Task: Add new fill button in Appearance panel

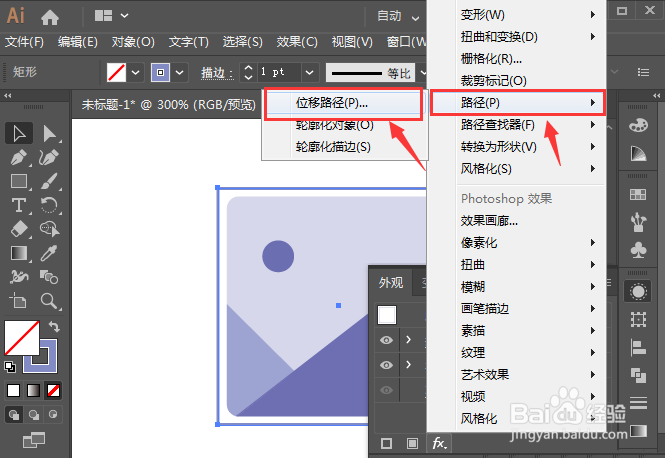Action: click(412, 444)
